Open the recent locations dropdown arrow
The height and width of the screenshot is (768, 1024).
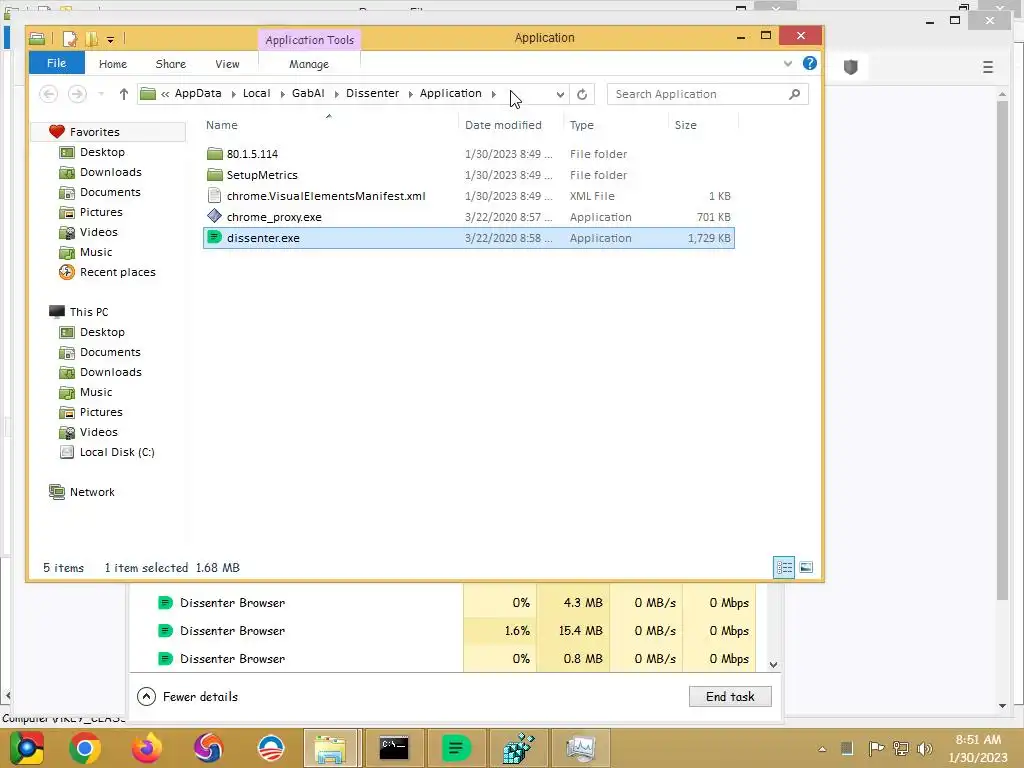[101, 94]
